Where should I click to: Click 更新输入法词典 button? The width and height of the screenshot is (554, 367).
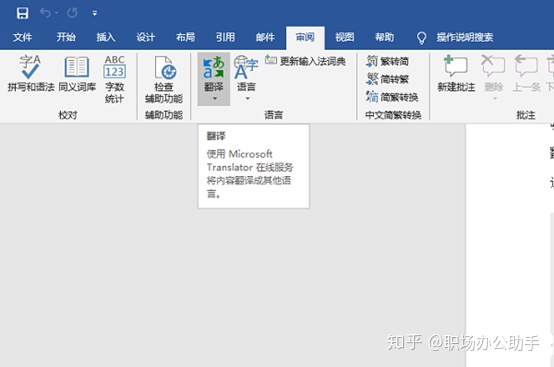coord(305,61)
